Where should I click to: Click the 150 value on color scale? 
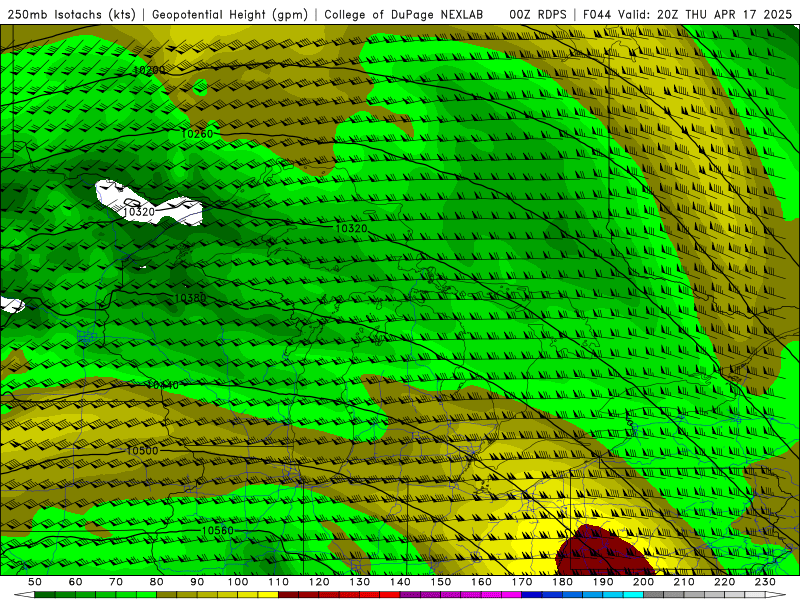[441, 582]
